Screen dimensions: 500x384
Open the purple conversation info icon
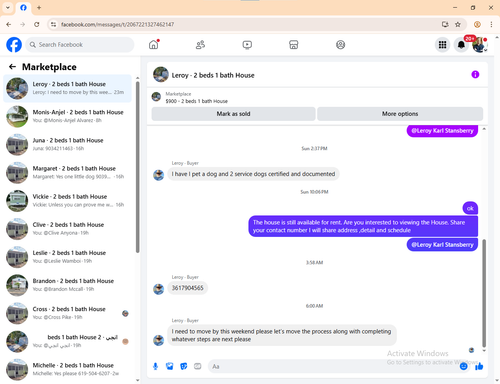tap(475, 74)
